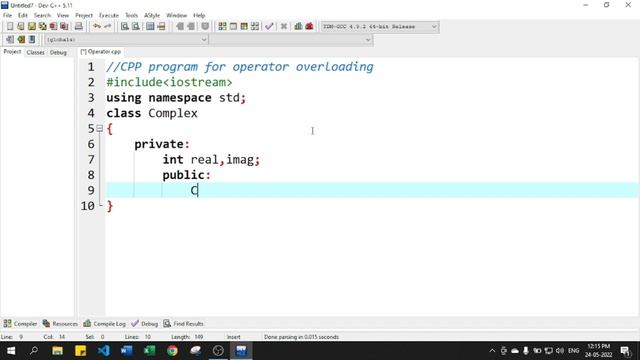The width and height of the screenshot is (640, 360).
Task: Switch to the Classes side tab
Action: coord(36,52)
